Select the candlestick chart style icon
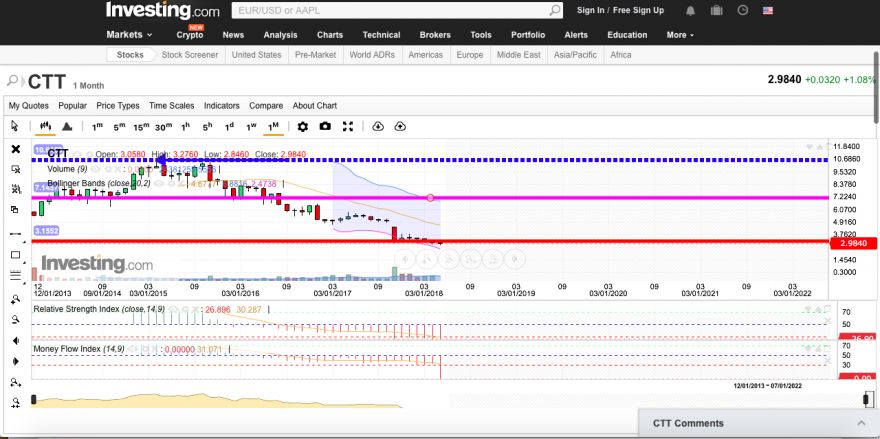 (x=45, y=126)
